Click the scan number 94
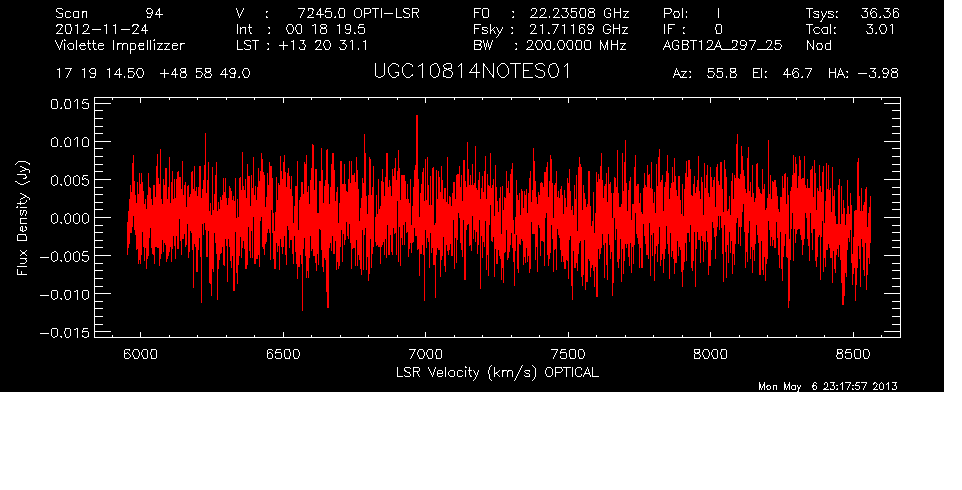The width and height of the screenshot is (962, 490). tap(154, 13)
